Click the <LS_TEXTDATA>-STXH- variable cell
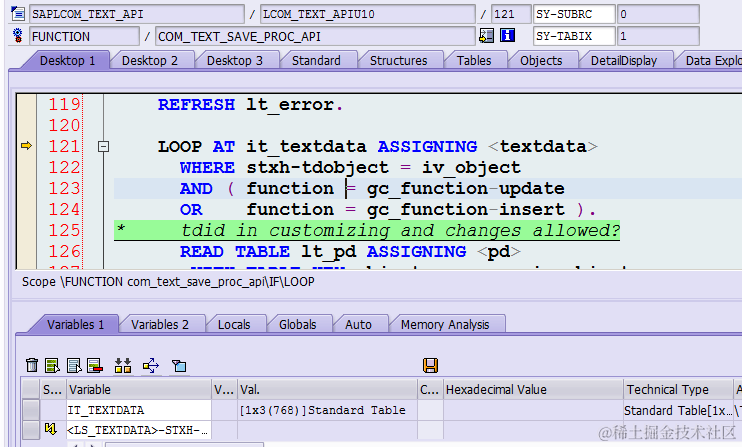The width and height of the screenshot is (742, 447). pos(139,430)
